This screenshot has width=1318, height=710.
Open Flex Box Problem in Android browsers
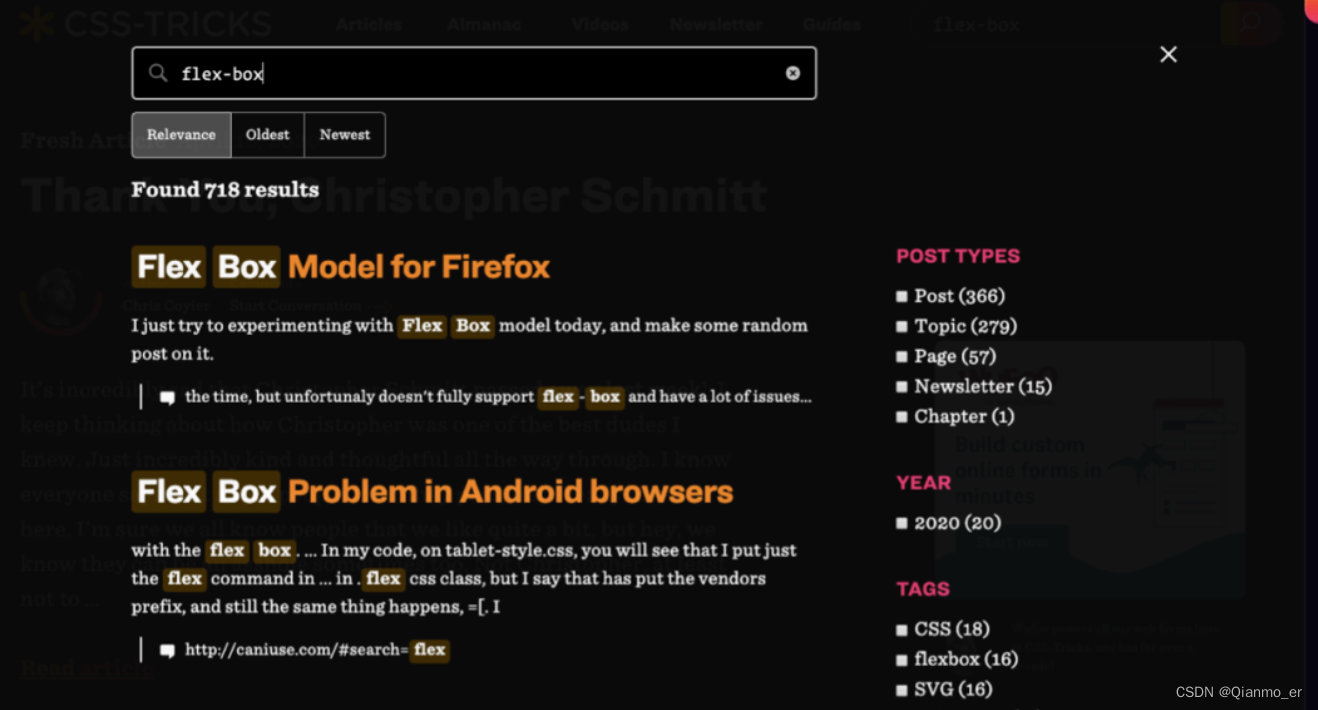pyautogui.click(x=432, y=492)
